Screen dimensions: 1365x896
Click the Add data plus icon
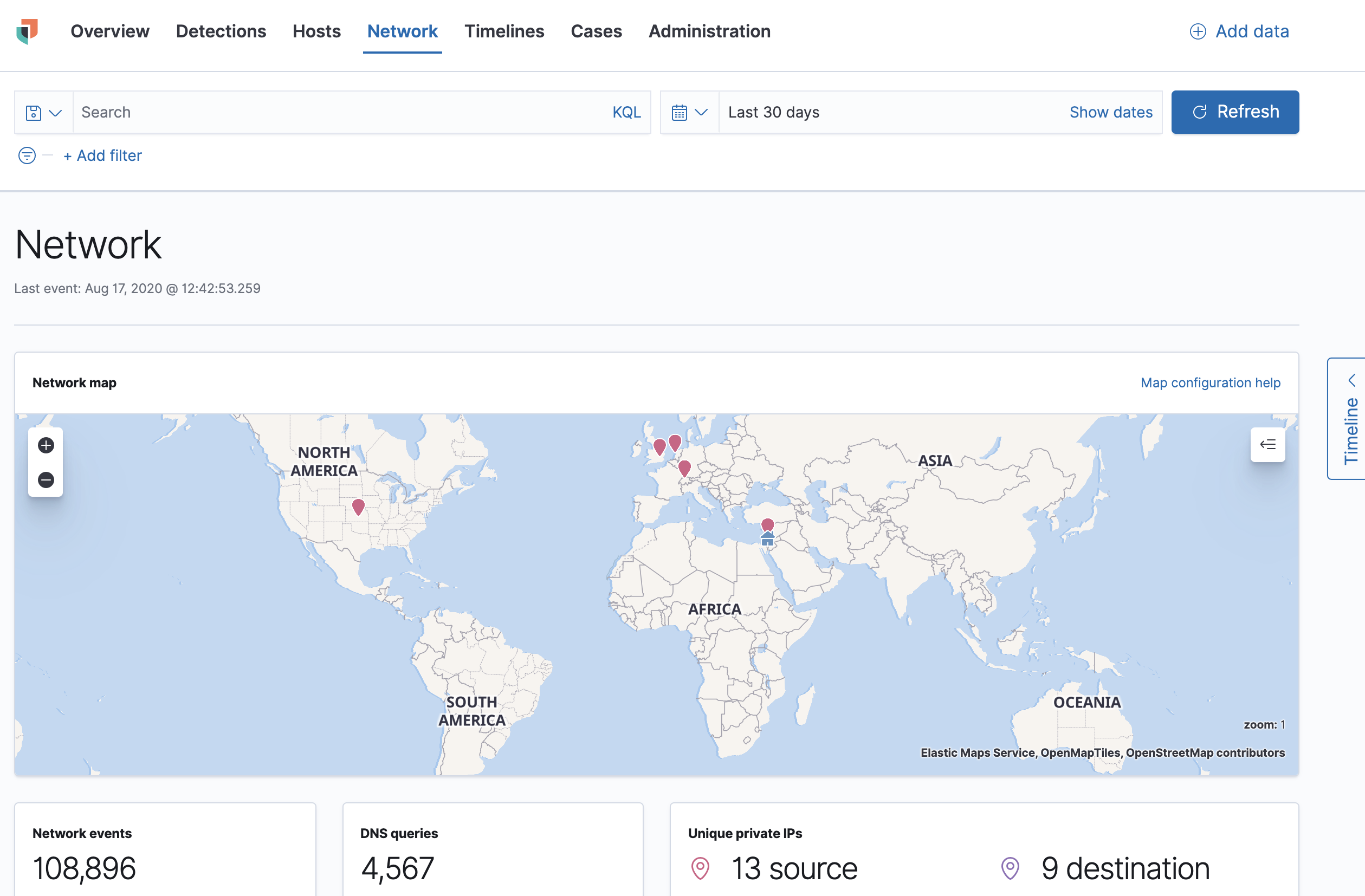click(x=1198, y=31)
